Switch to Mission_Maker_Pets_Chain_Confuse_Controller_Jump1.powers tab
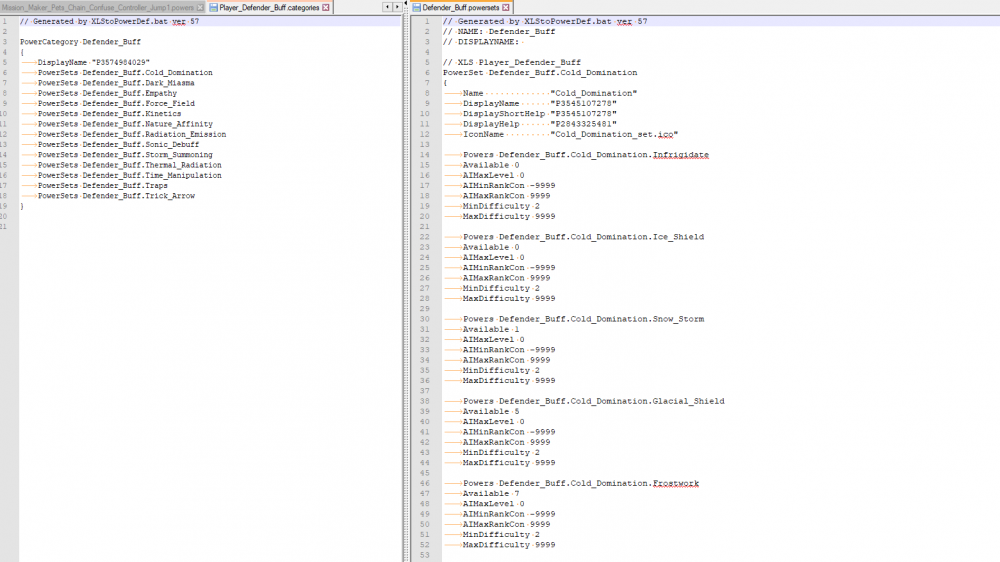The width and height of the screenshot is (1000, 562). click(95, 7)
